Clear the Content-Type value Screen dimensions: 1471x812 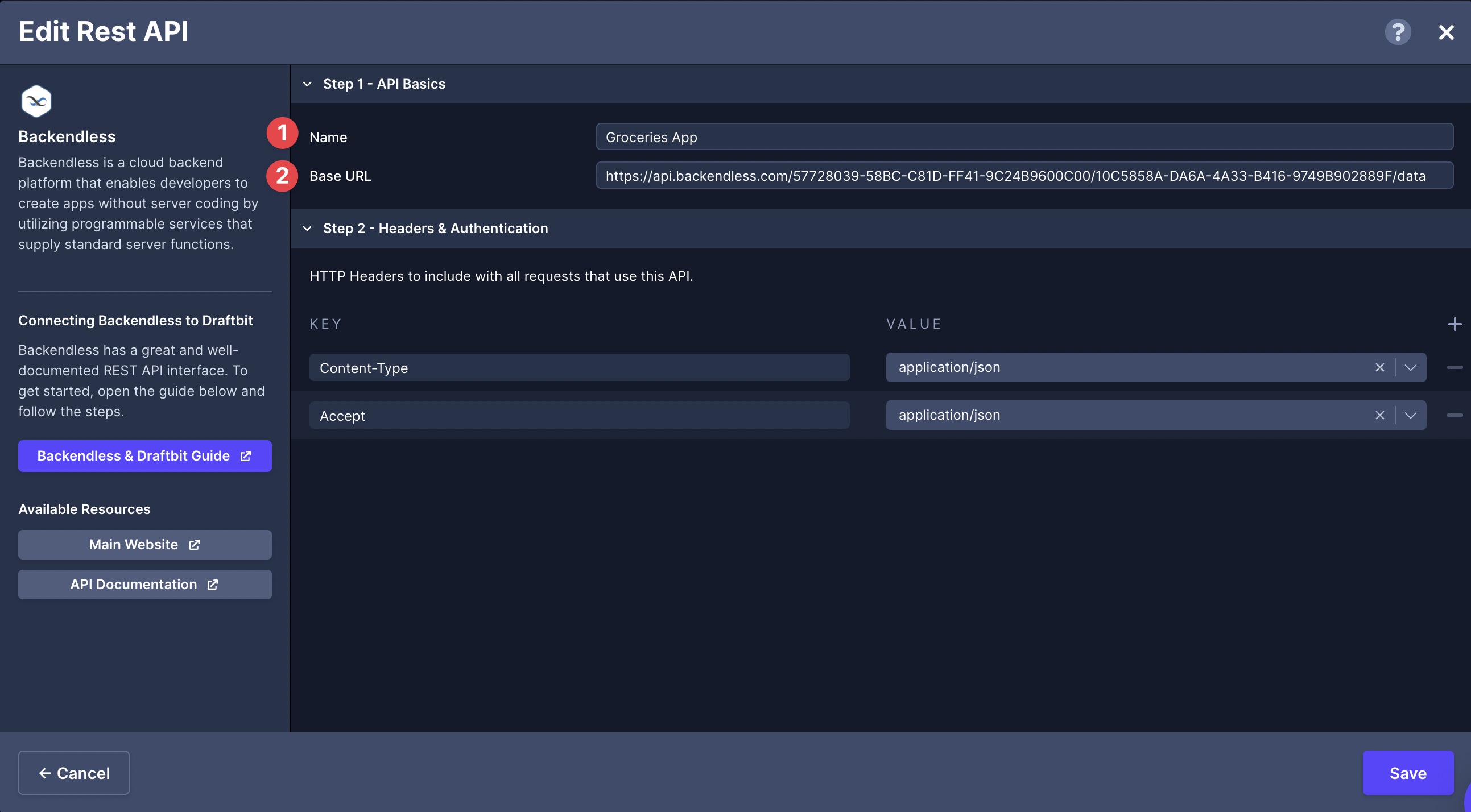(1379, 368)
